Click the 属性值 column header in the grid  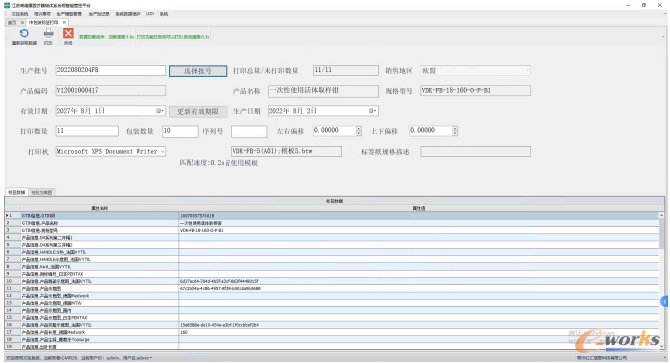coord(419,208)
